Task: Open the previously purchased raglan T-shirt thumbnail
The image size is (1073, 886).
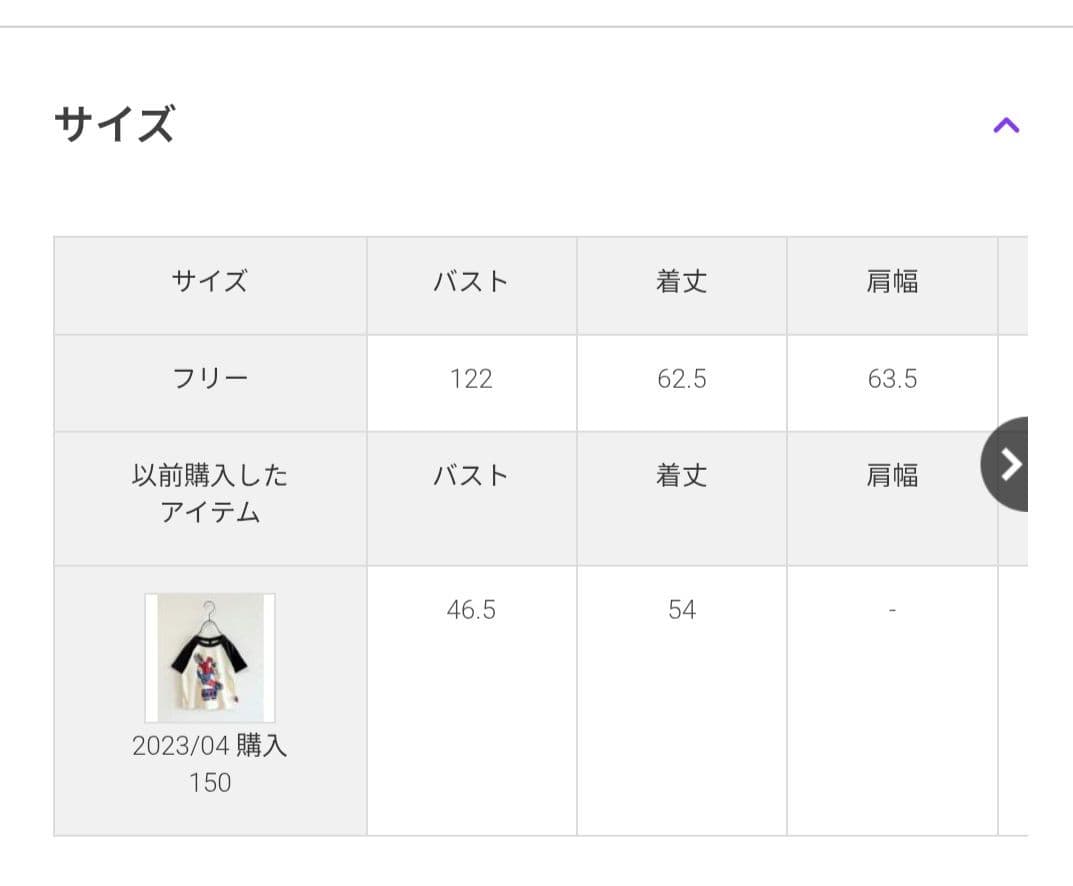Action: (210, 658)
